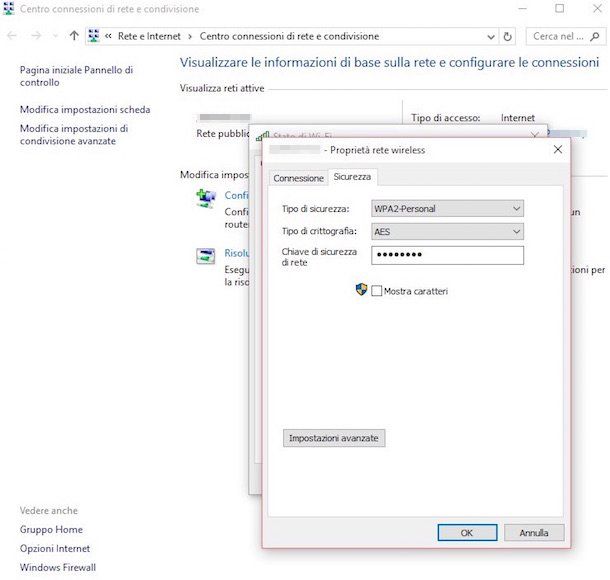Click the Back arrow in address bar
Screen dimensions: 610x580
13,36
